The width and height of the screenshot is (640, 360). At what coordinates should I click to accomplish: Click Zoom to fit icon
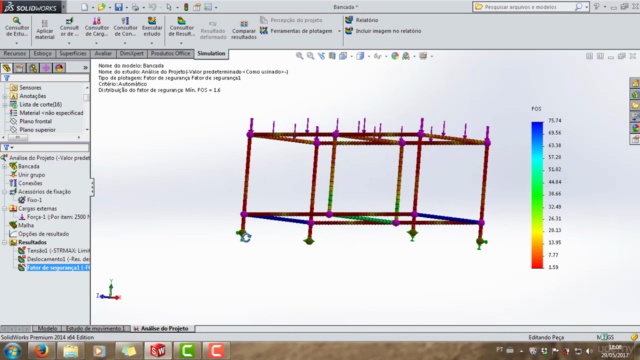(300, 56)
